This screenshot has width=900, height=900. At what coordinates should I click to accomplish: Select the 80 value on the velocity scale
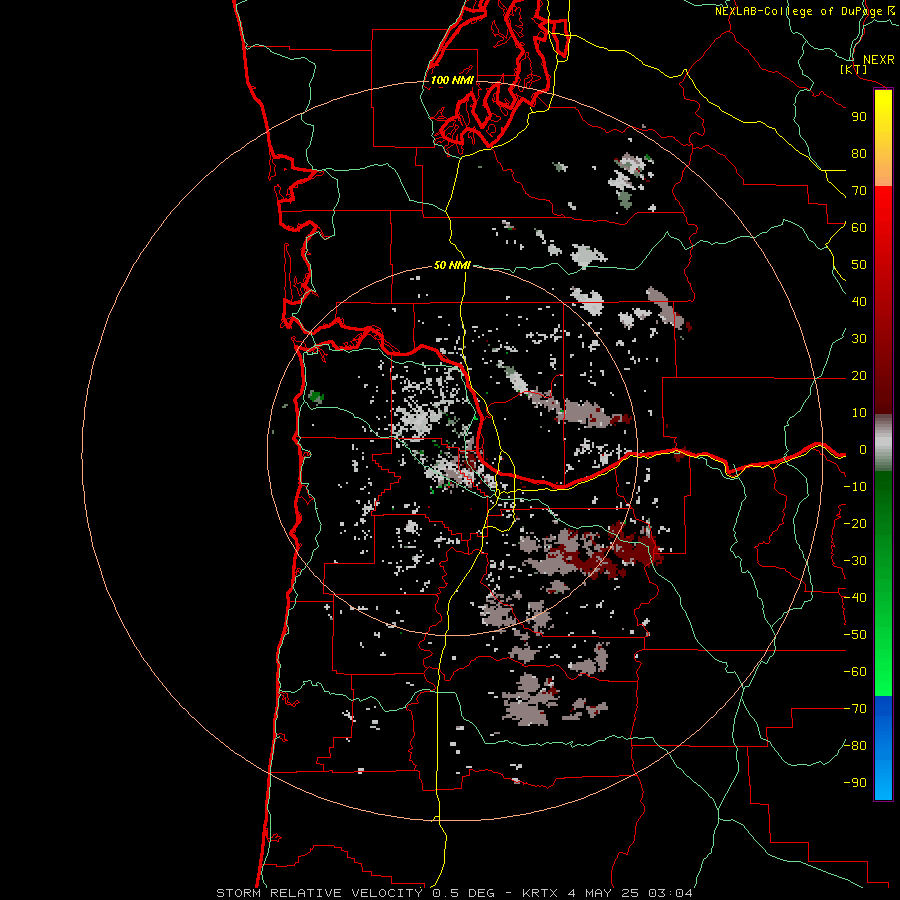(x=859, y=153)
